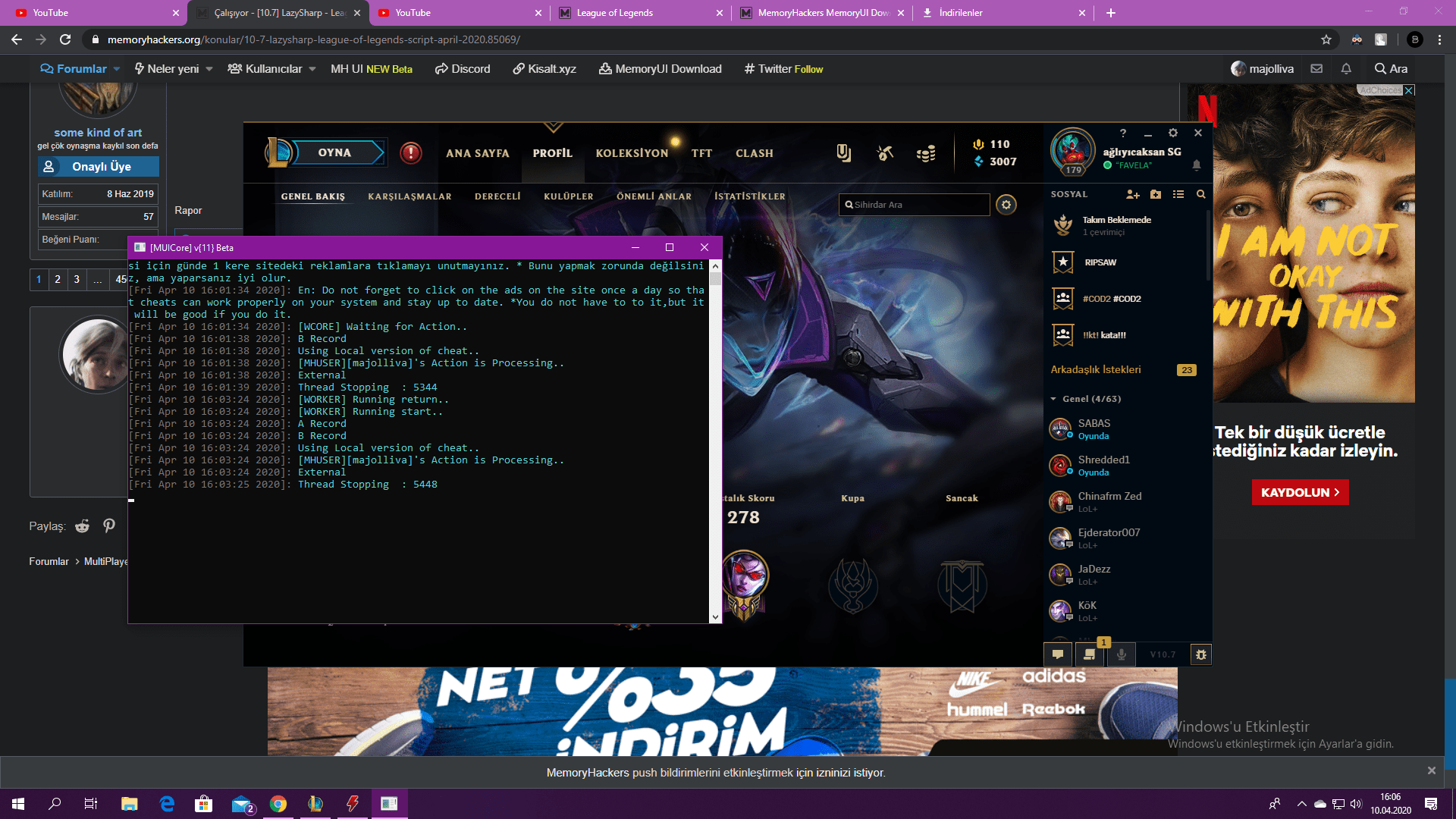Open the League missions scroll icon
The width and height of the screenshot is (1456, 819).
click(1090, 654)
